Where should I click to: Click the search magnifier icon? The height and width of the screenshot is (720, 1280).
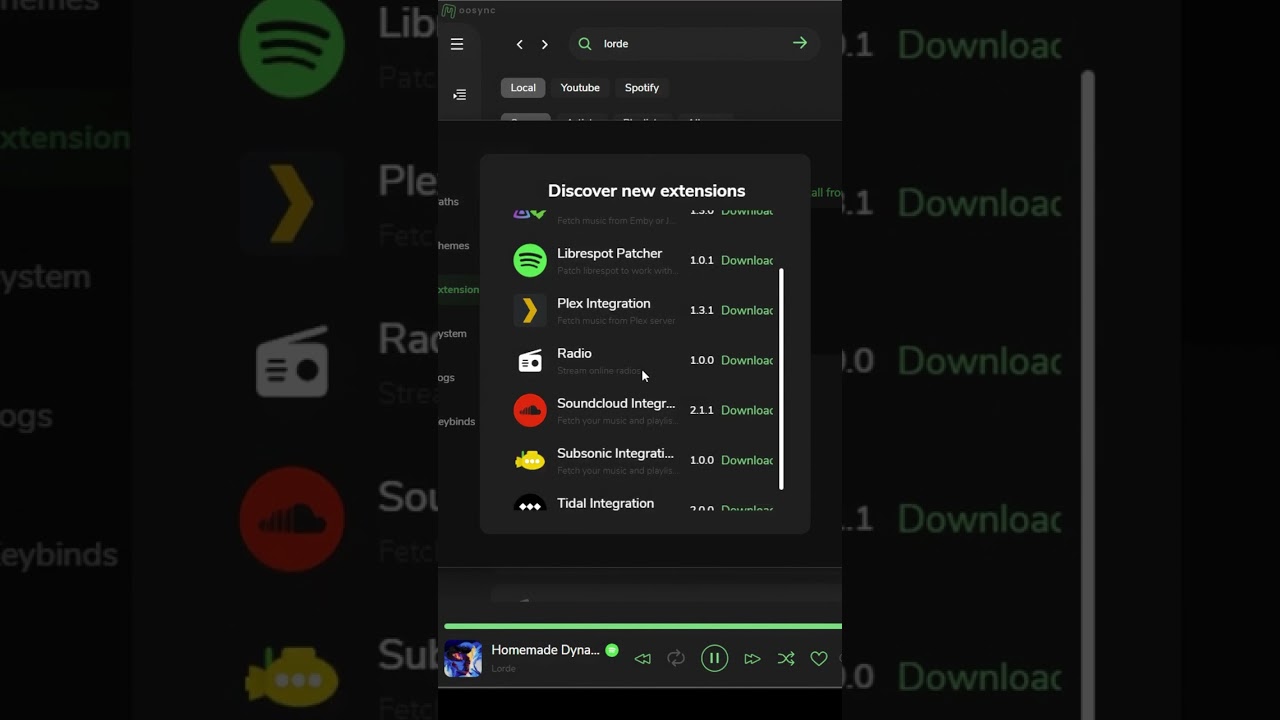pyautogui.click(x=585, y=44)
